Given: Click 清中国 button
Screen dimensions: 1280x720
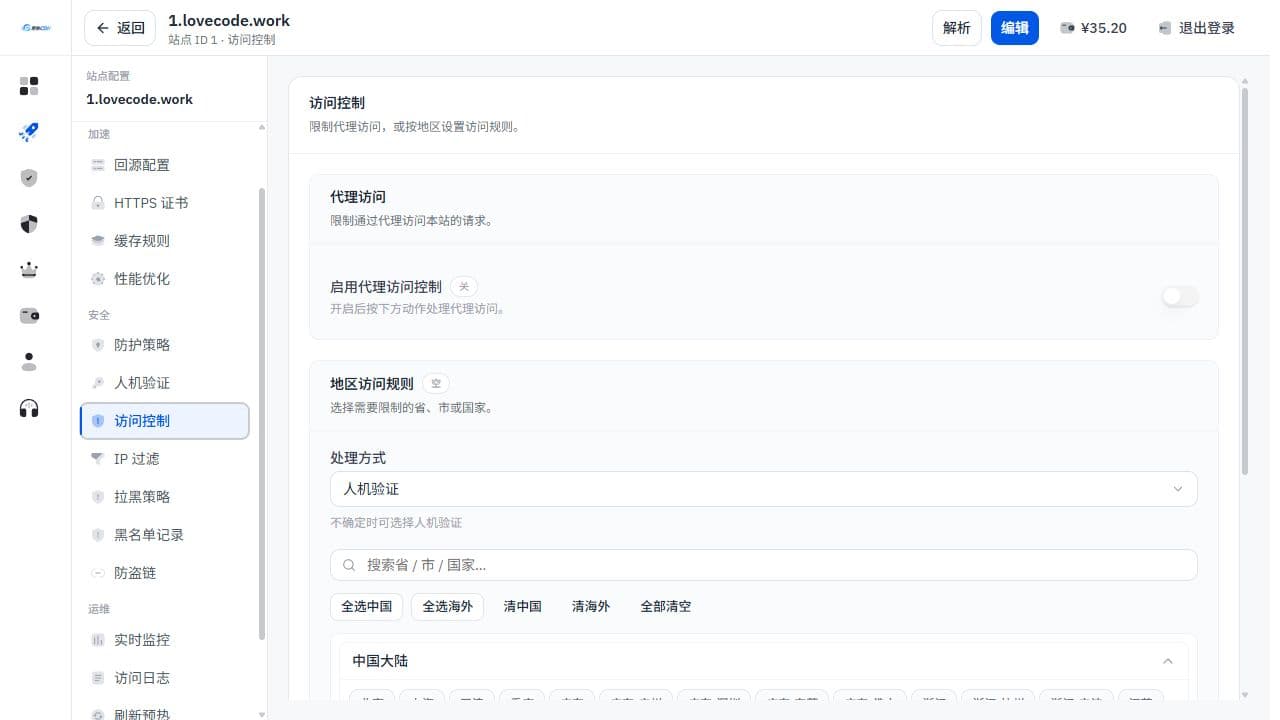Looking at the screenshot, I should (522, 607).
